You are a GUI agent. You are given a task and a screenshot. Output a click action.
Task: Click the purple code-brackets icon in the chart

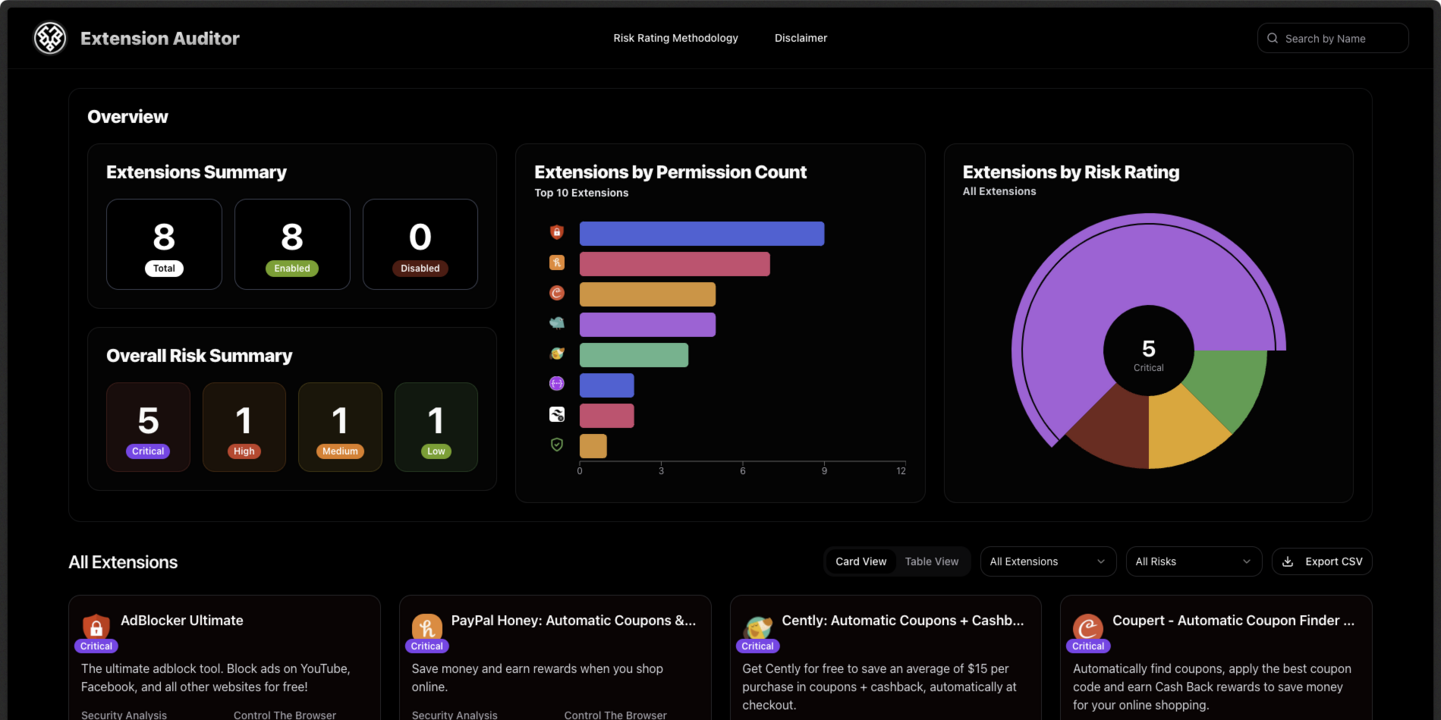pyautogui.click(x=557, y=383)
